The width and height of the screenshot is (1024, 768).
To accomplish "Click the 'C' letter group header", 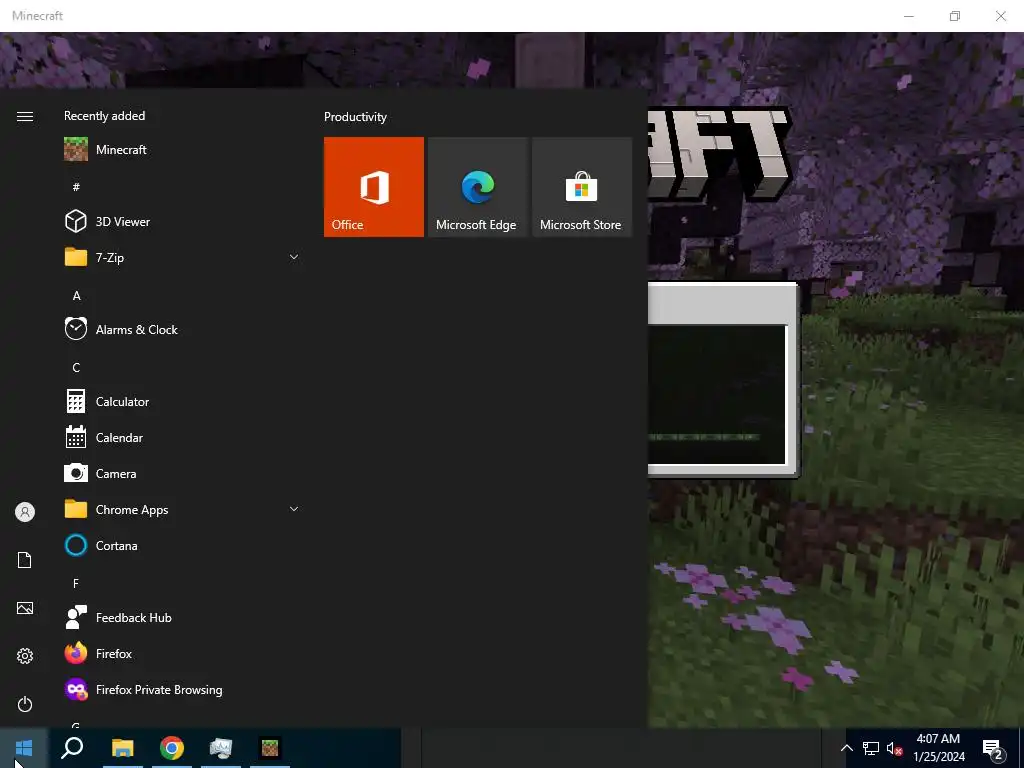I will (76, 368).
